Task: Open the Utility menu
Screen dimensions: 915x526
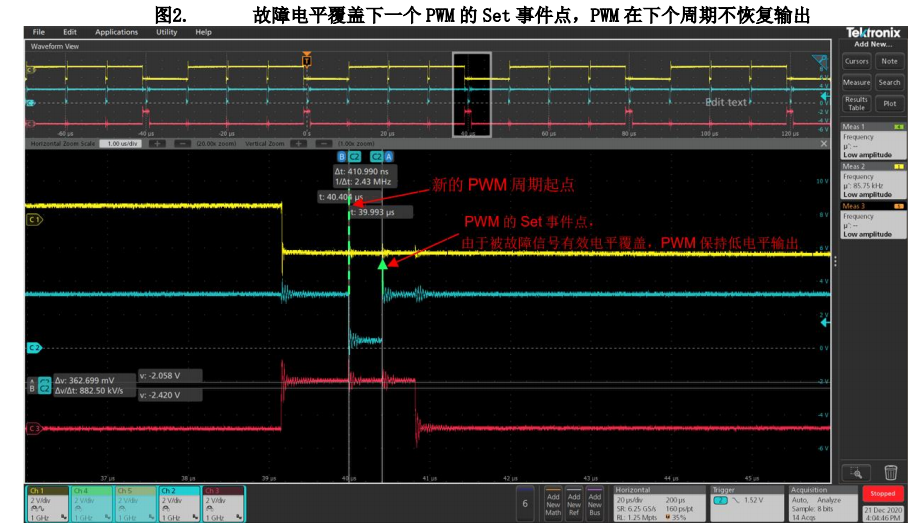Action: coord(166,32)
